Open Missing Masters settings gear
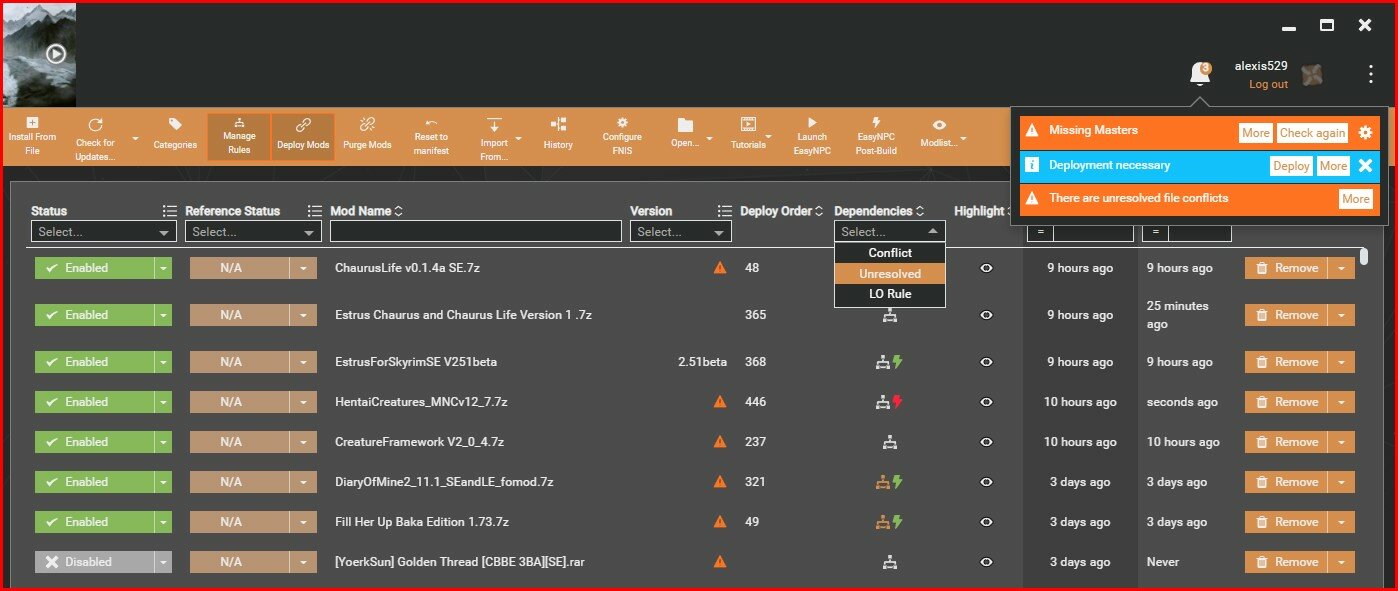The height and width of the screenshot is (591, 1398). point(1365,133)
